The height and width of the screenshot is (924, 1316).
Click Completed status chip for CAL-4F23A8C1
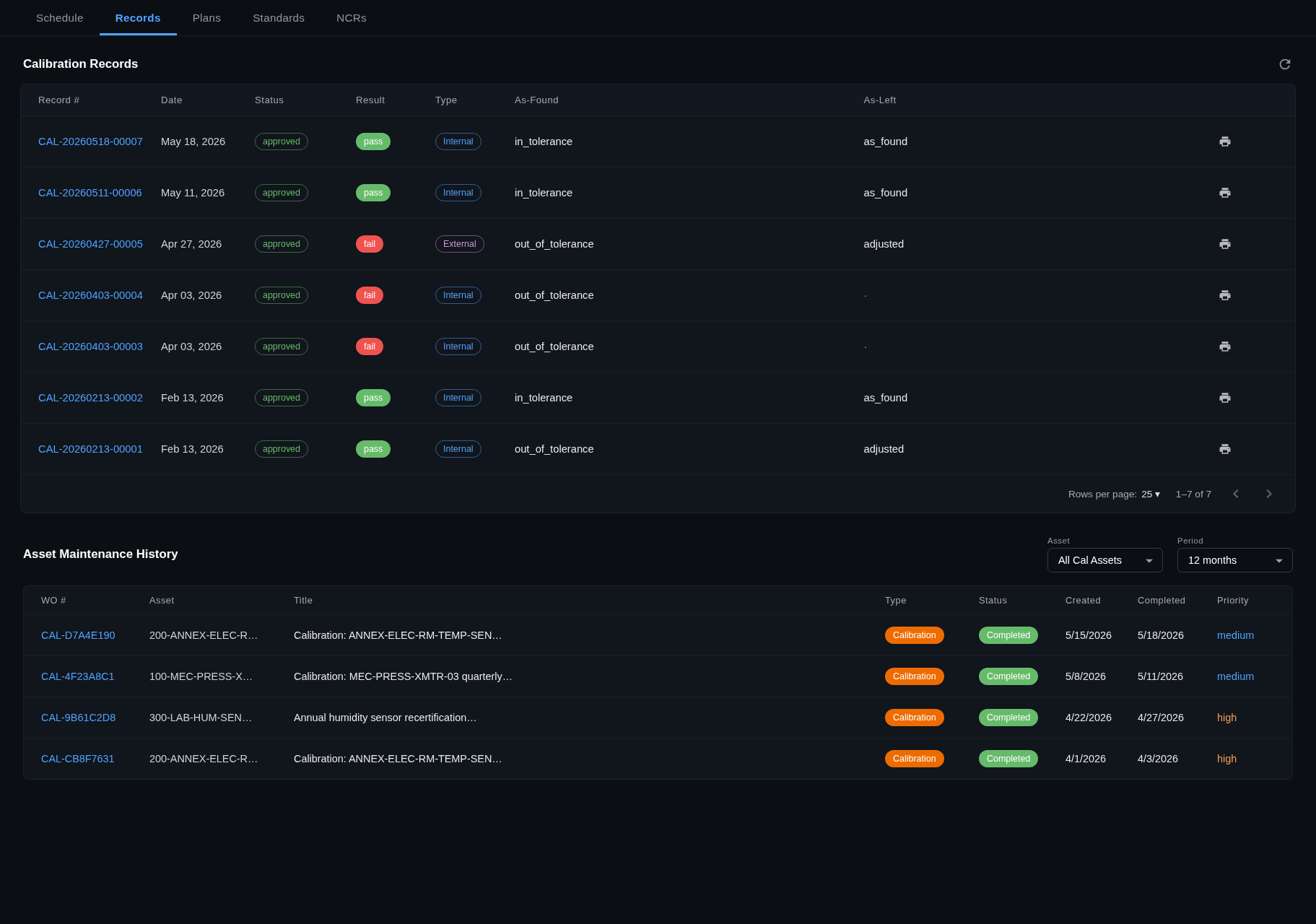1008,676
